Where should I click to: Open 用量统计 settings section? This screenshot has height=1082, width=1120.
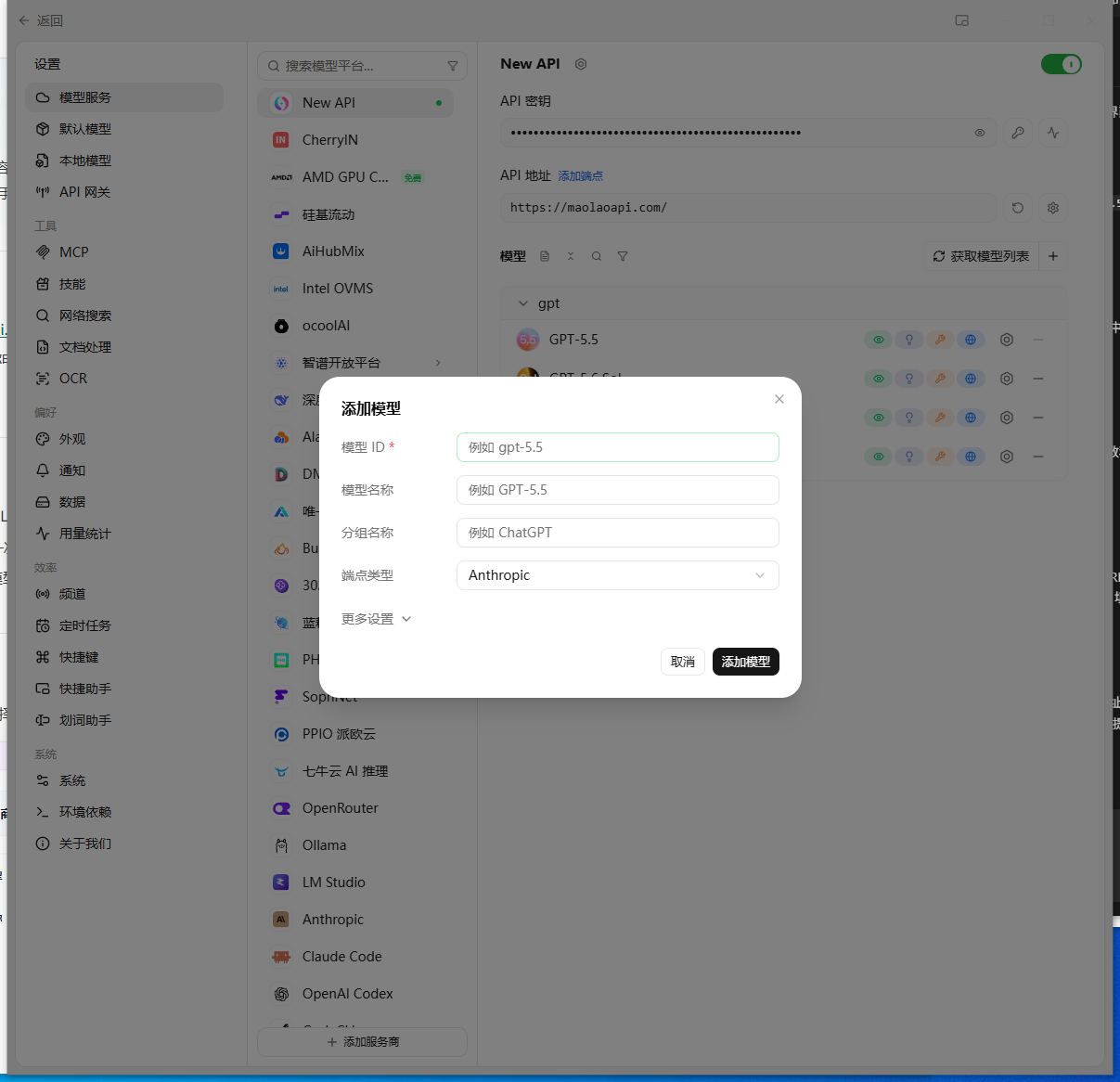124,534
